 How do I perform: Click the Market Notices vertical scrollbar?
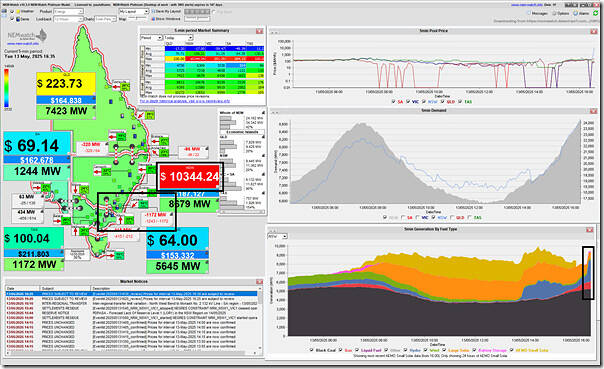tap(260, 318)
